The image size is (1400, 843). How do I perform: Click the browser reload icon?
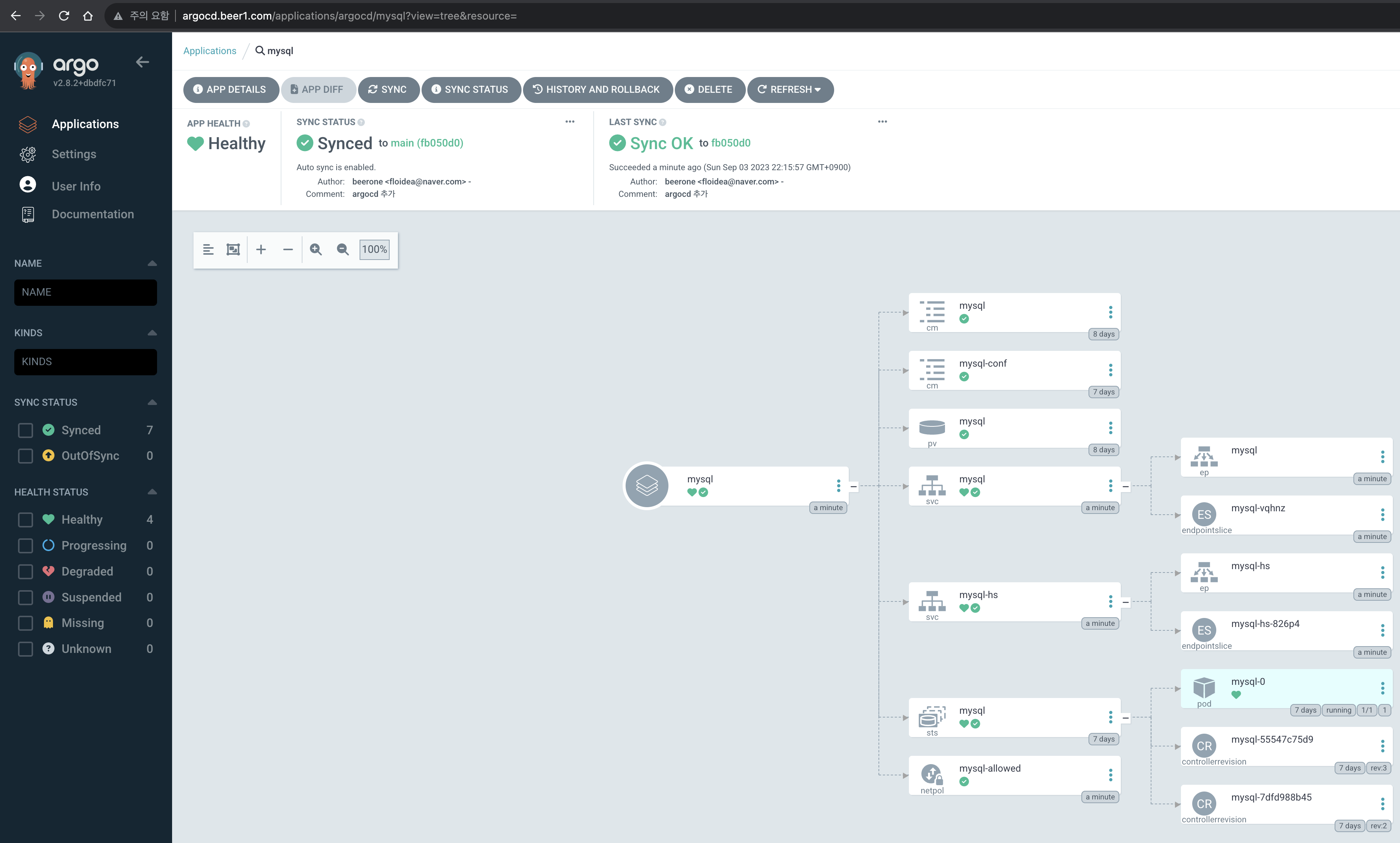63,16
